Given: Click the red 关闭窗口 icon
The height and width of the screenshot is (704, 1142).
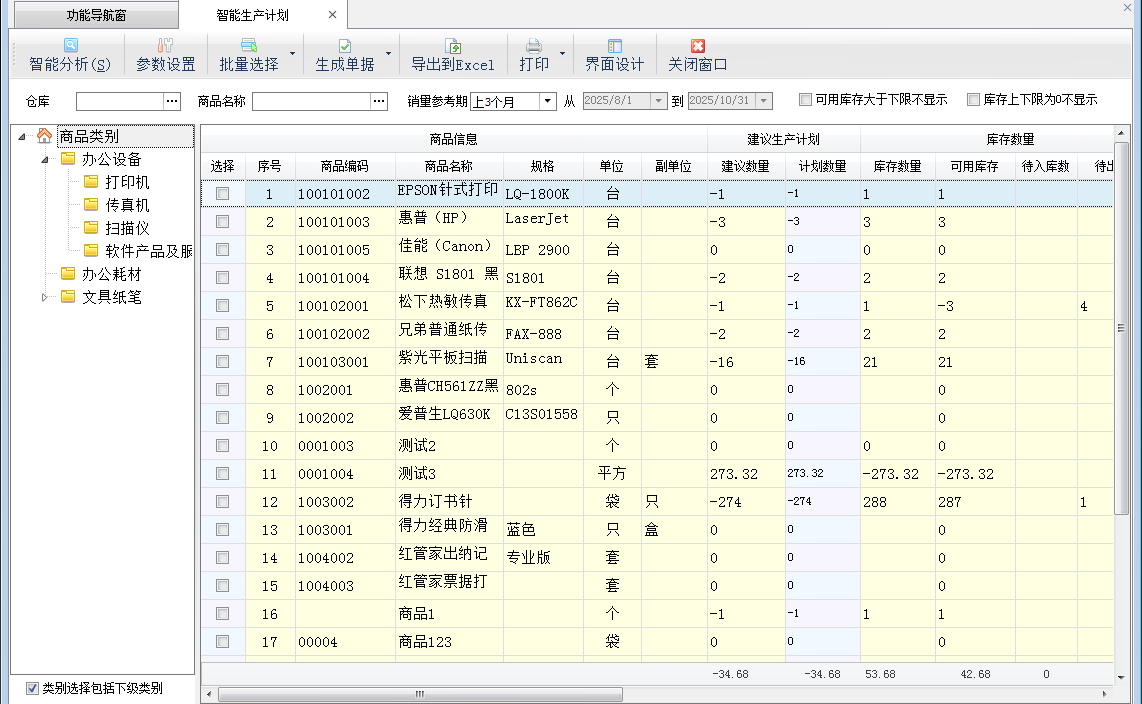Looking at the screenshot, I should pyautogui.click(x=698, y=46).
